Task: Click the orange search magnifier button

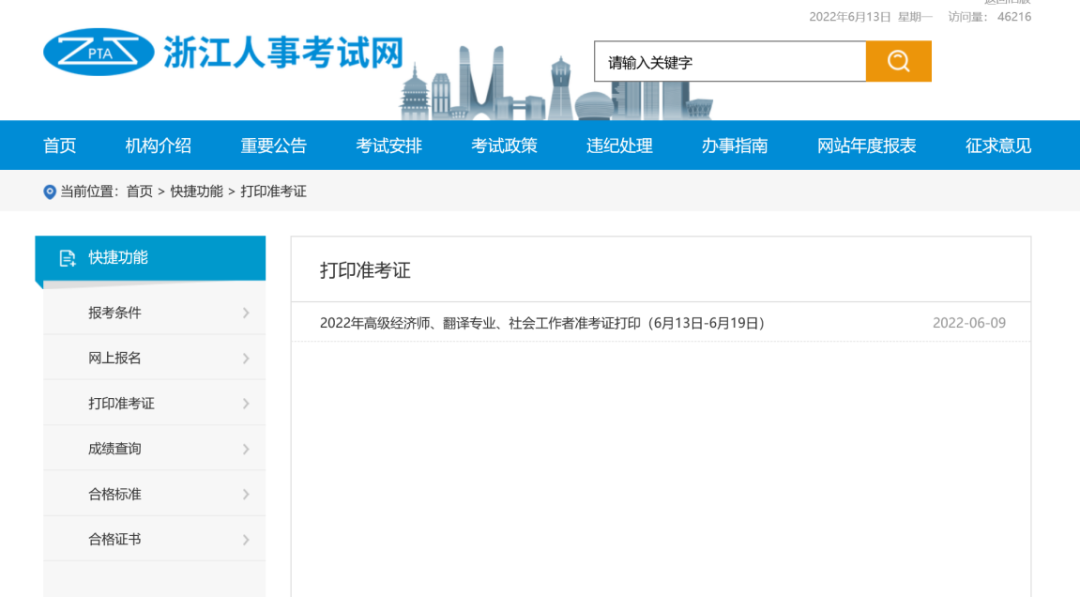Action: tap(898, 62)
